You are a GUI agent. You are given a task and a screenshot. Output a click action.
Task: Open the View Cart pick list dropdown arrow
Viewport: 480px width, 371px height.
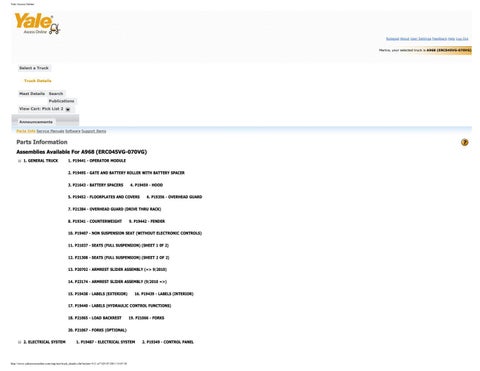(x=68, y=109)
